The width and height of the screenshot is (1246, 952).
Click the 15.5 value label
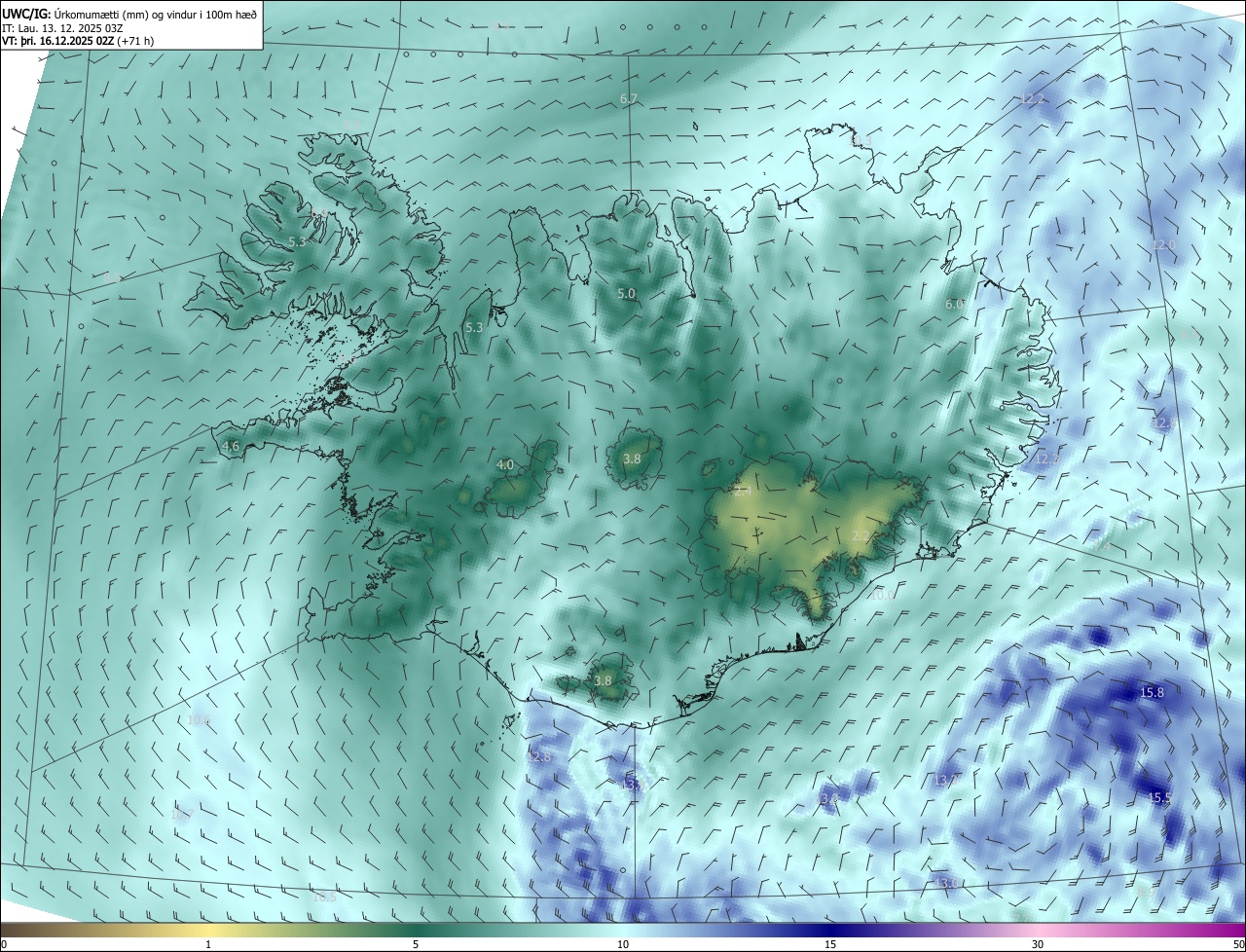coord(1159,797)
